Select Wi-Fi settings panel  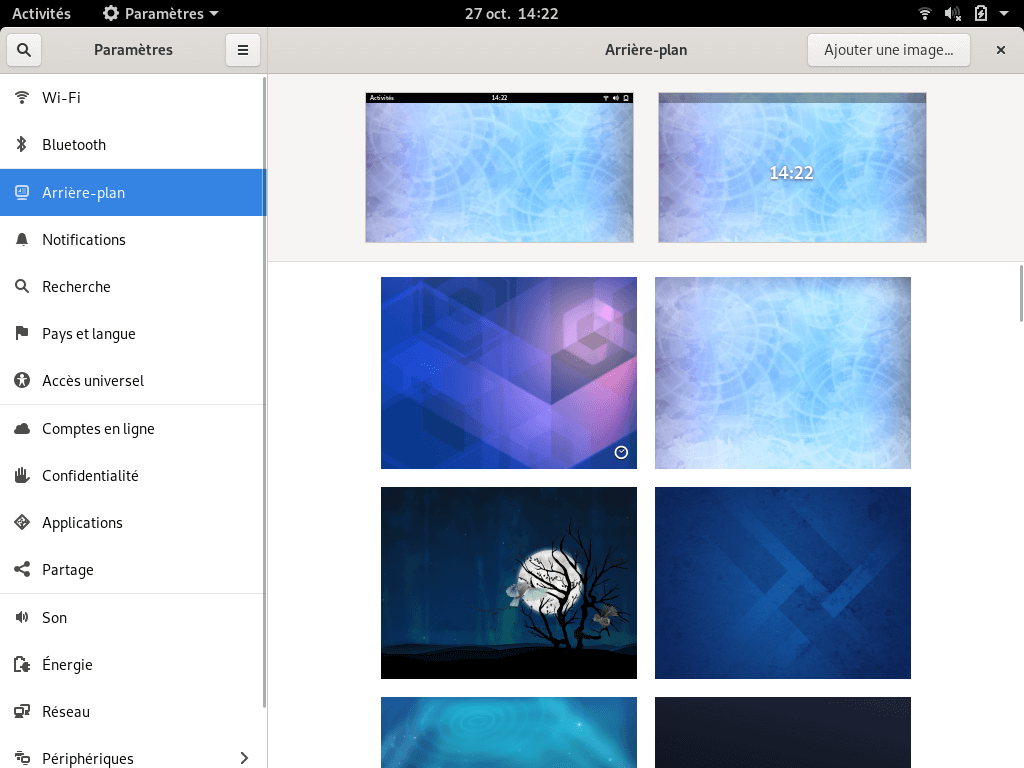(x=133, y=97)
